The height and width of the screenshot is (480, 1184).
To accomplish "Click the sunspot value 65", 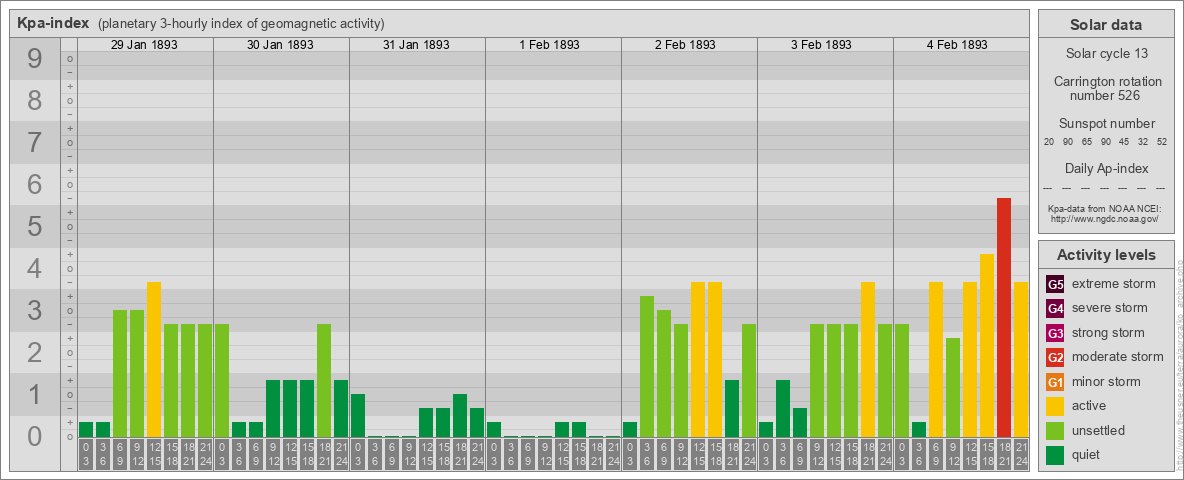I will [x=1087, y=142].
